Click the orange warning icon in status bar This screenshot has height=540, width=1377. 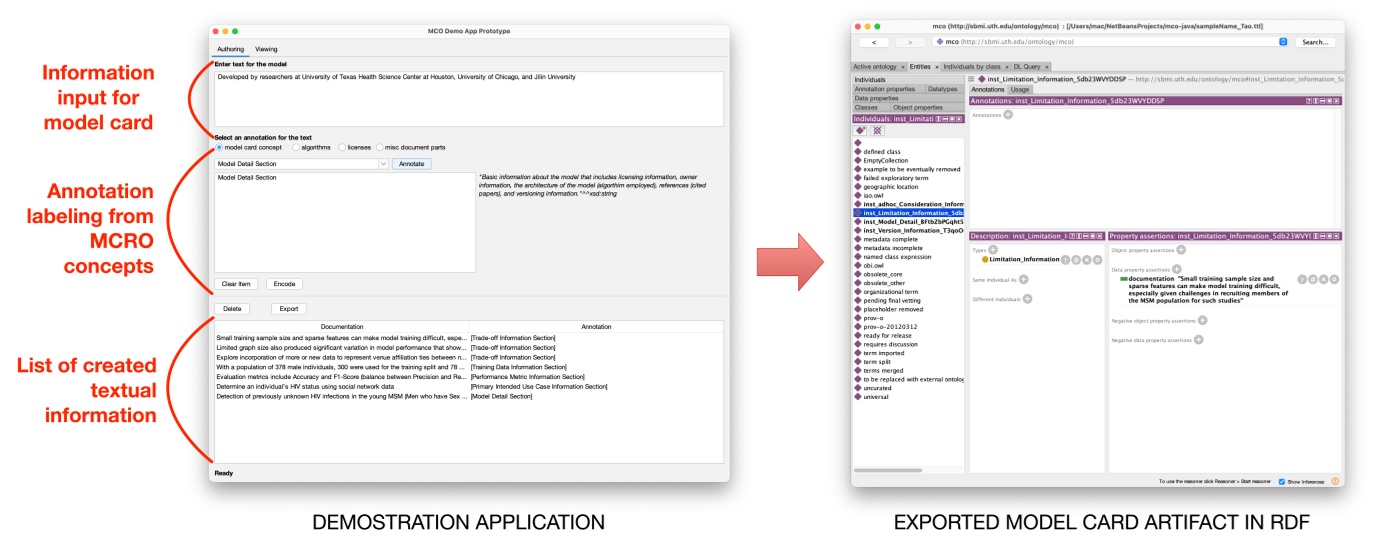pos(1335,481)
